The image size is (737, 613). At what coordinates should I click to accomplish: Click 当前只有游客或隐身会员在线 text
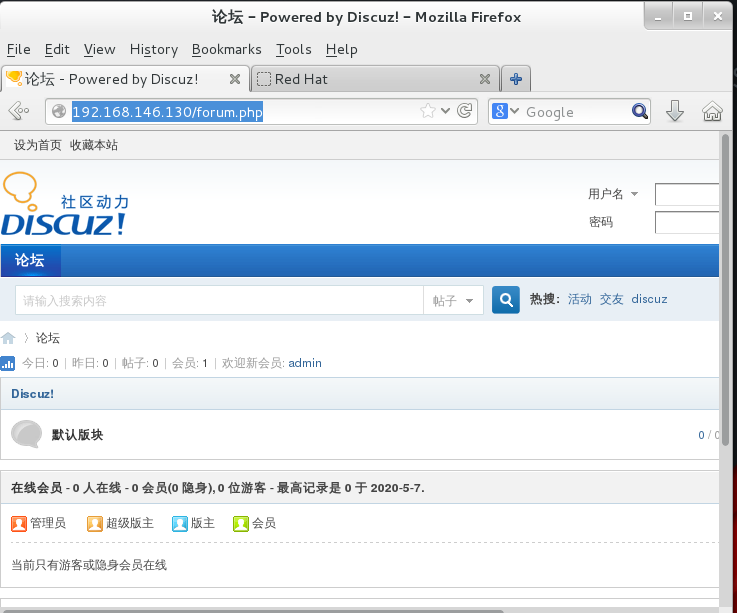point(89,565)
